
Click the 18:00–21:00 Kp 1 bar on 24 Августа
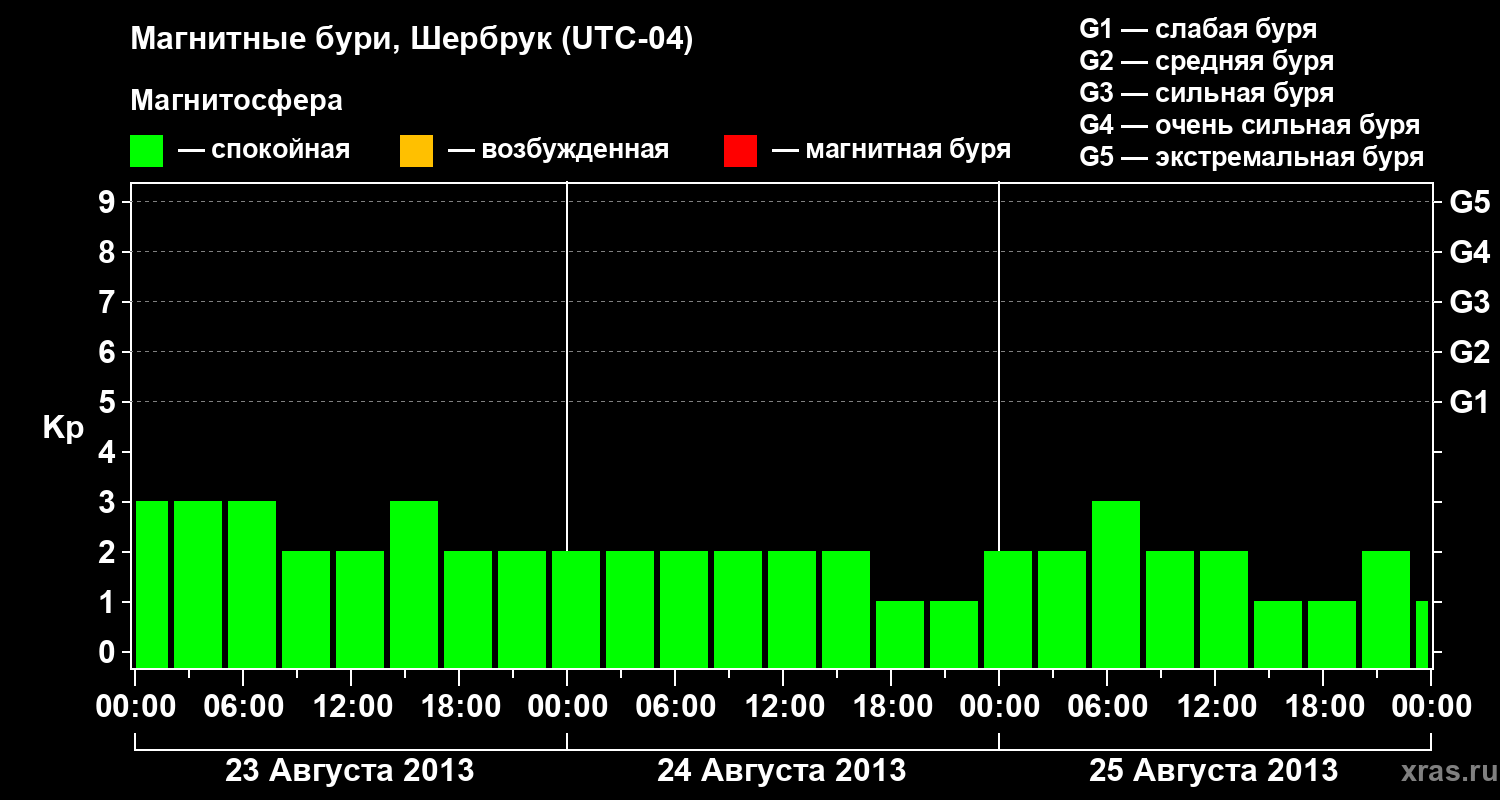[x=900, y=634]
